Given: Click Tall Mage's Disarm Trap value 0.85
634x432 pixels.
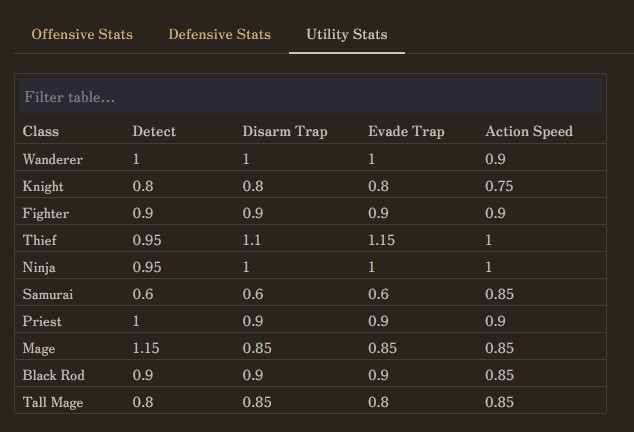Looking at the screenshot, I should click(257, 402).
